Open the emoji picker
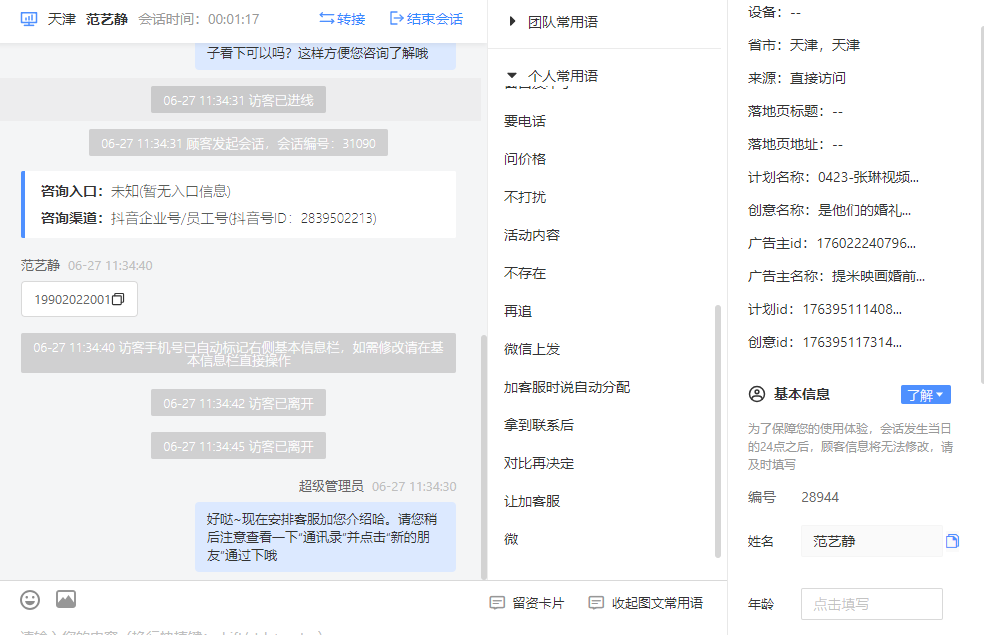Viewport: 984px width, 635px height. (x=30, y=600)
